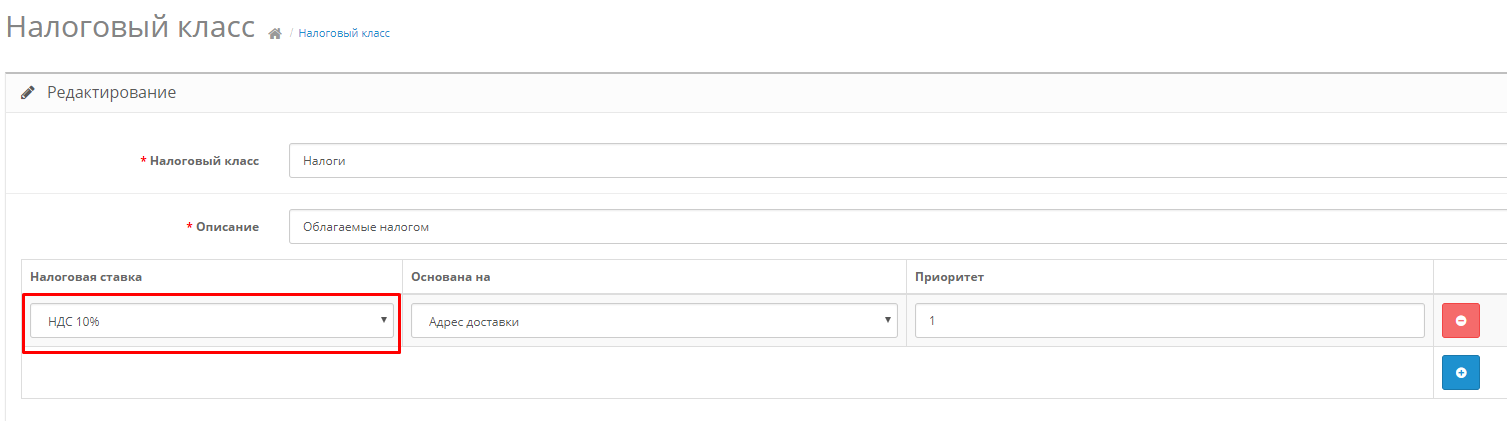The height and width of the screenshot is (421, 1507).
Task: Add a new rule with blue plus button
Action: [x=1460, y=372]
